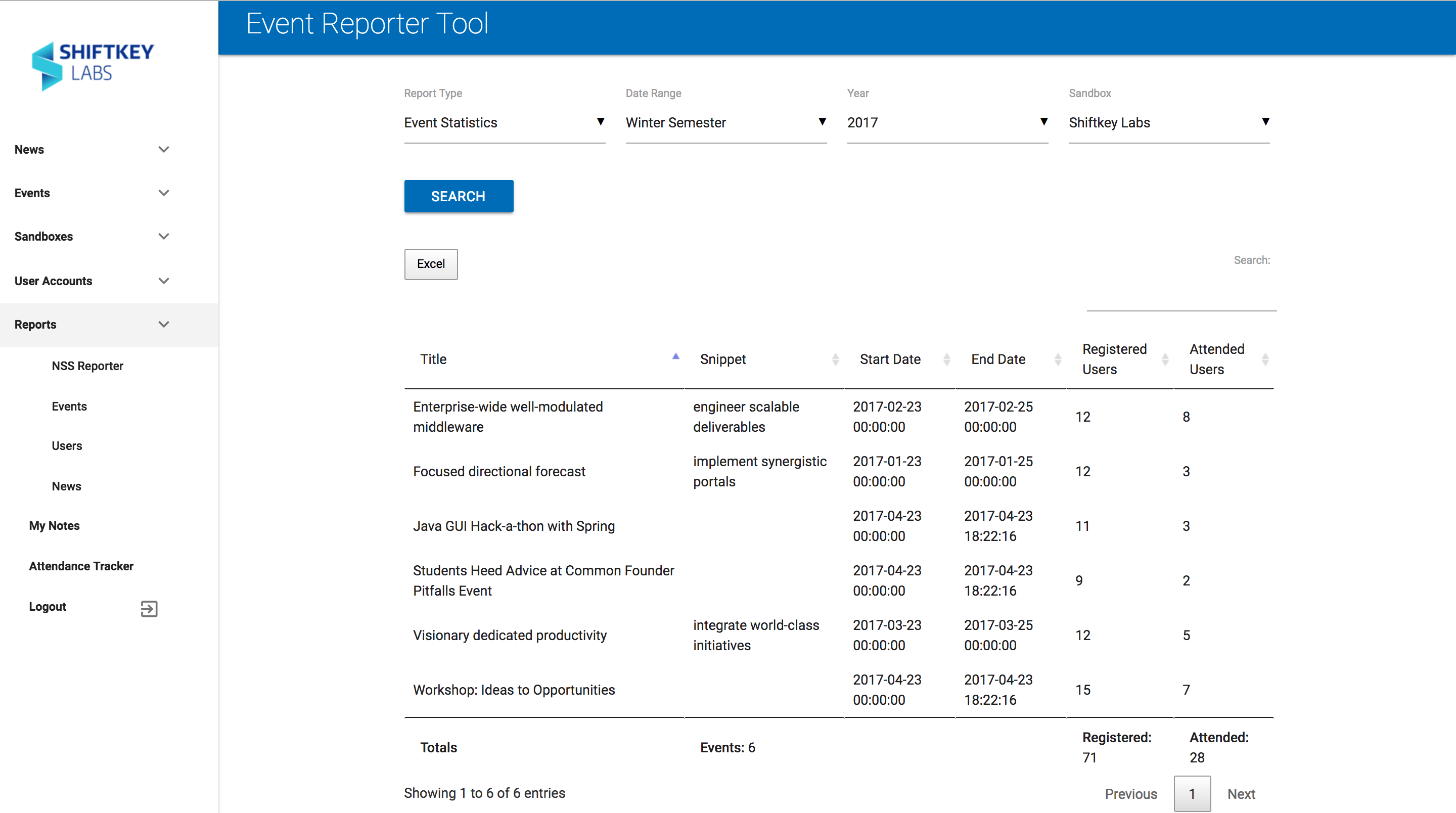Open News report under Reports

(67, 486)
